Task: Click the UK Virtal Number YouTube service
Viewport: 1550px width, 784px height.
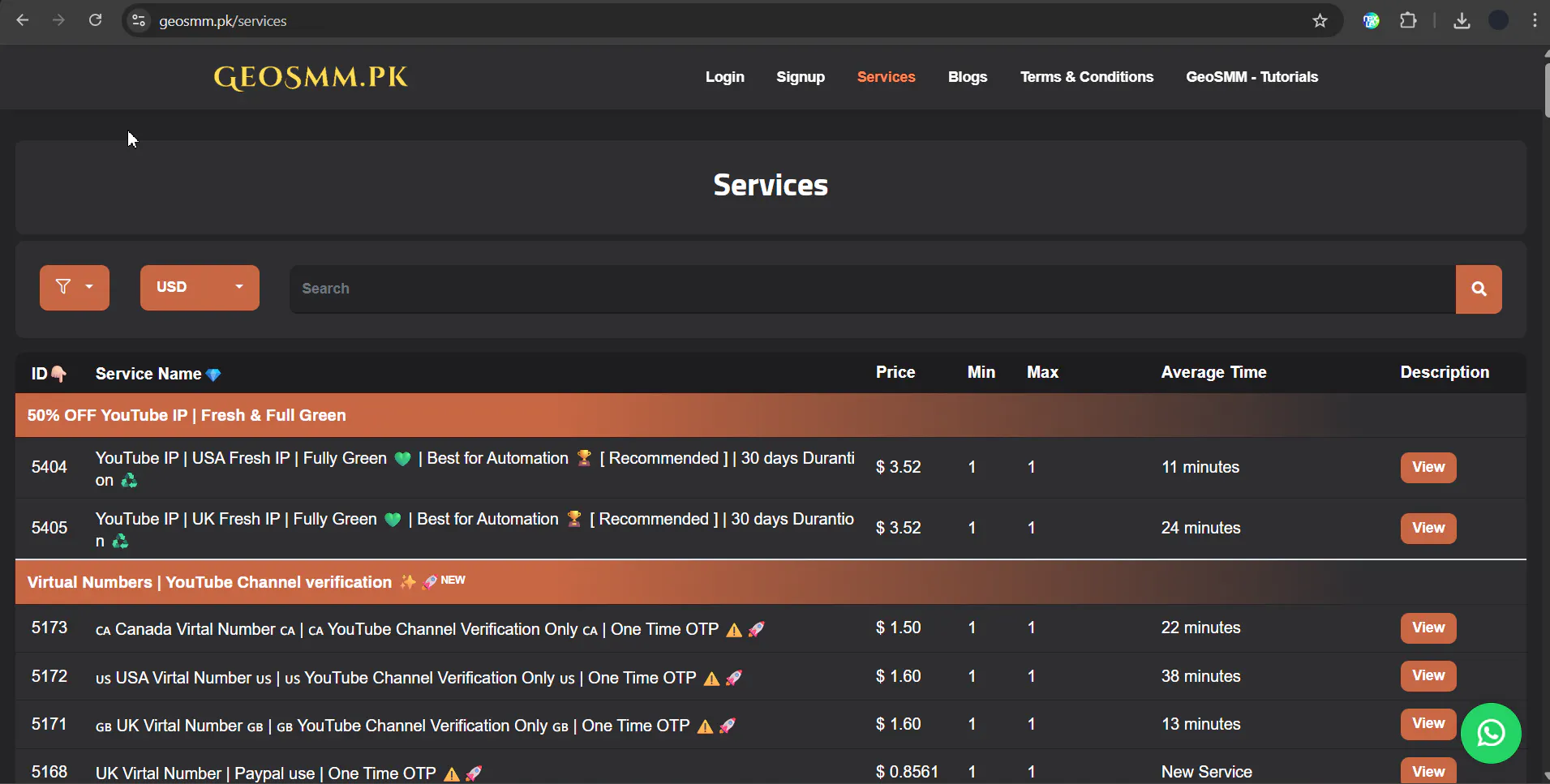Action: pos(415,726)
